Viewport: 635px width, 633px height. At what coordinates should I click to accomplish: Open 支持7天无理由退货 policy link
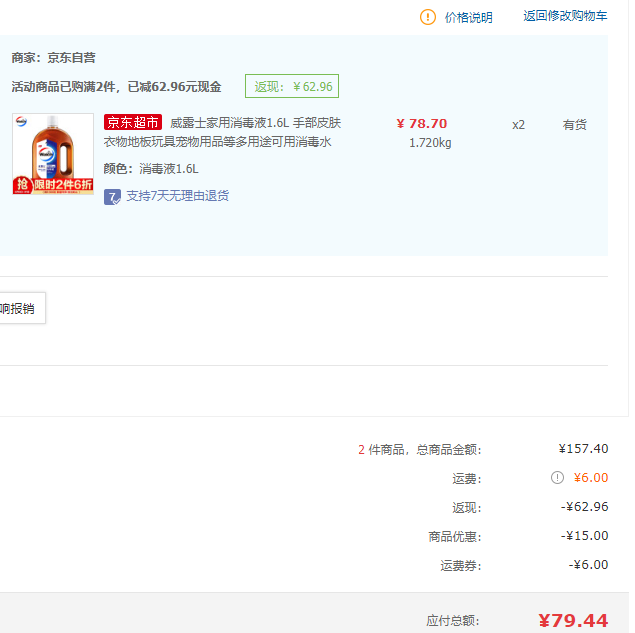tap(177, 196)
